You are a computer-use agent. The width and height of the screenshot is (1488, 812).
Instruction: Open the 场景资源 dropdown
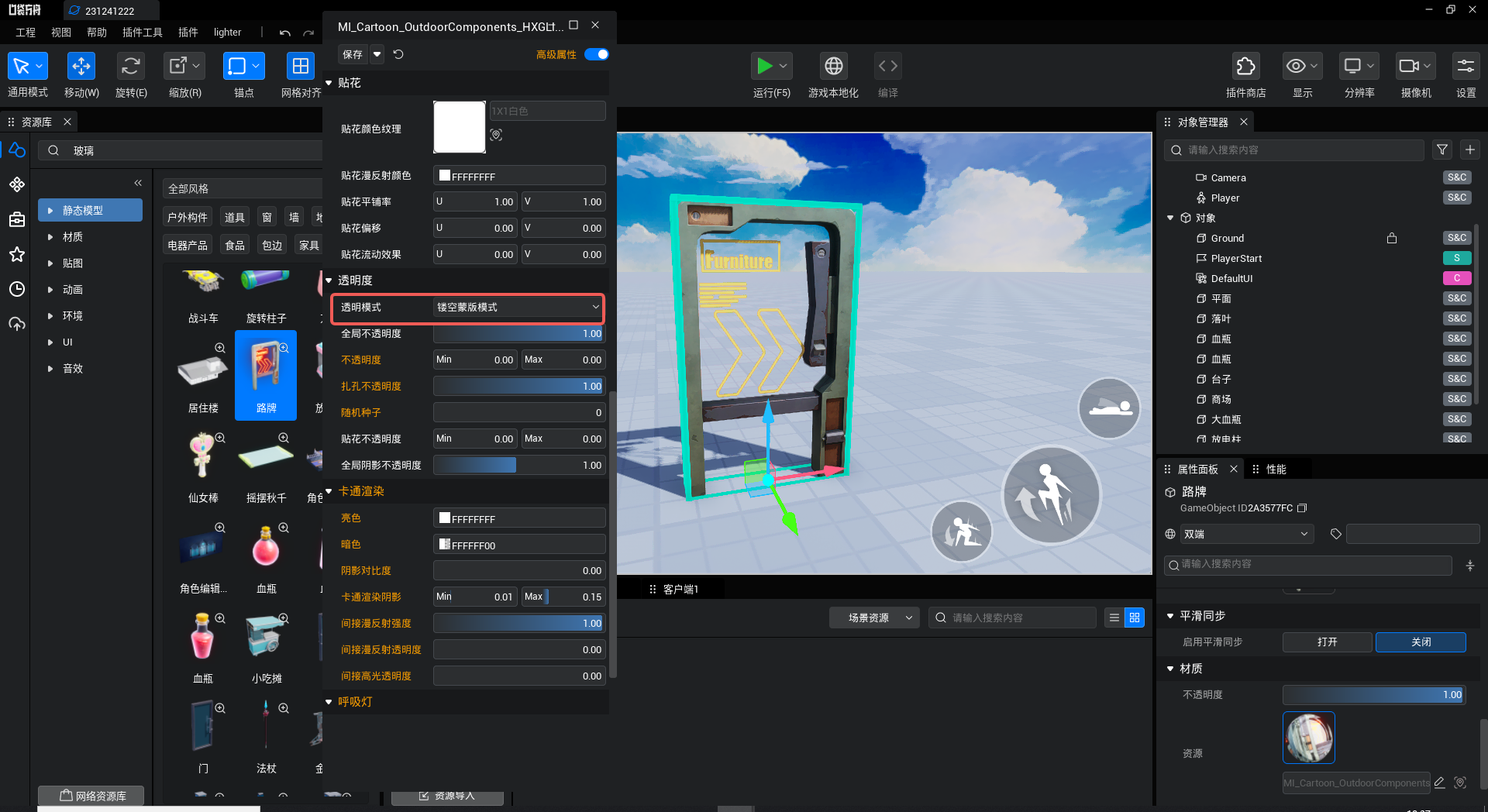(875, 618)
